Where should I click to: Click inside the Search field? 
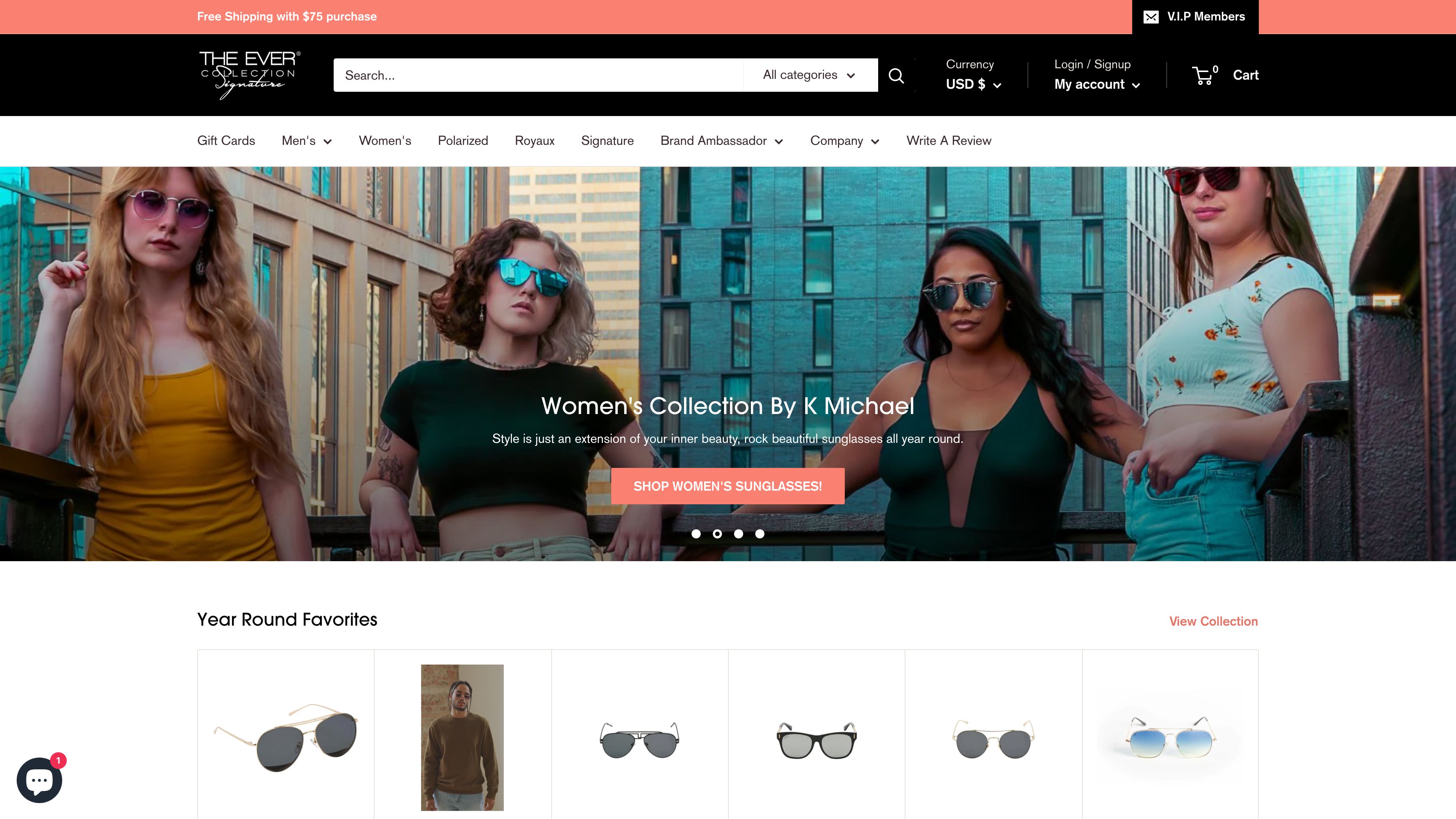click(x=537, y=75)
